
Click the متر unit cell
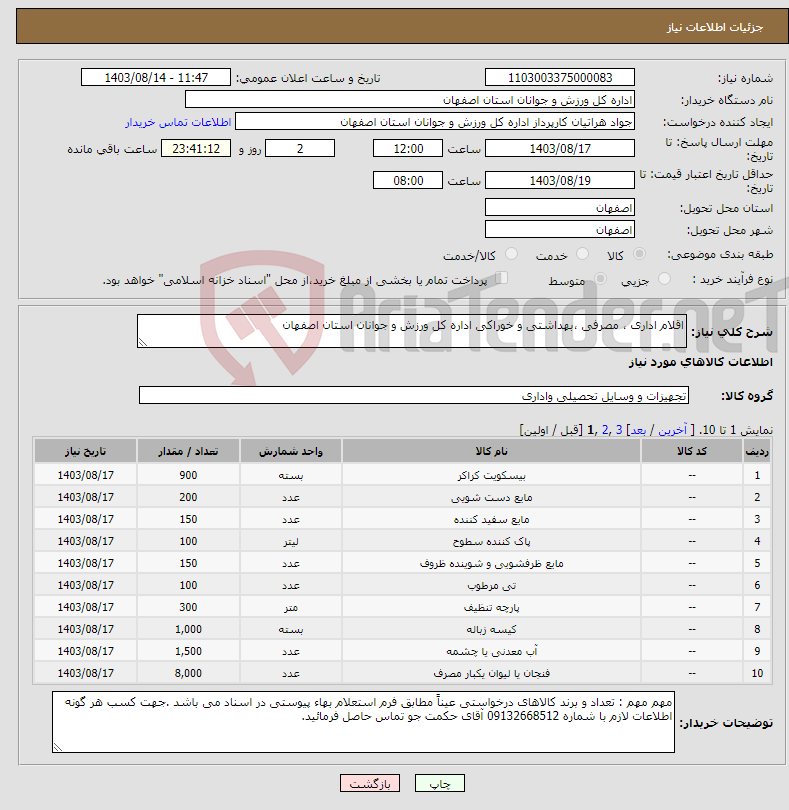[290, 608]
